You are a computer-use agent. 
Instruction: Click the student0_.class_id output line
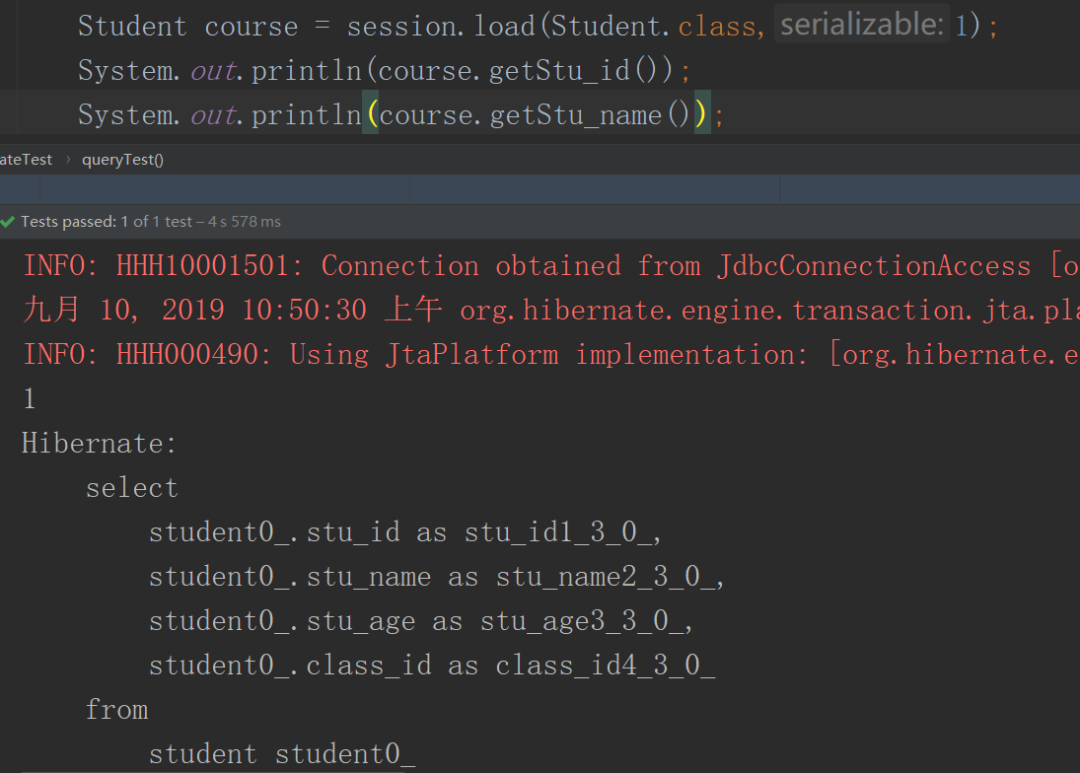click(432, 666)
